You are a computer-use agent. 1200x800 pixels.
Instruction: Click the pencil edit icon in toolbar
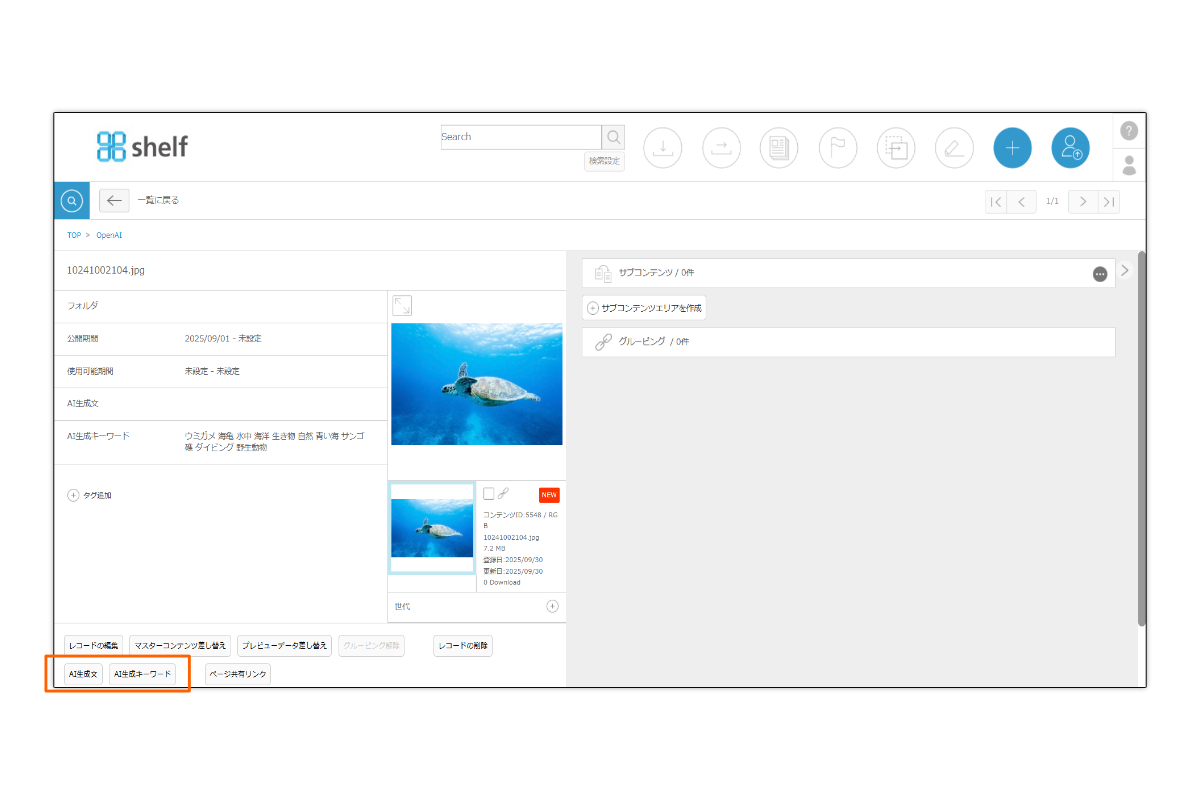tap(954, 148)
